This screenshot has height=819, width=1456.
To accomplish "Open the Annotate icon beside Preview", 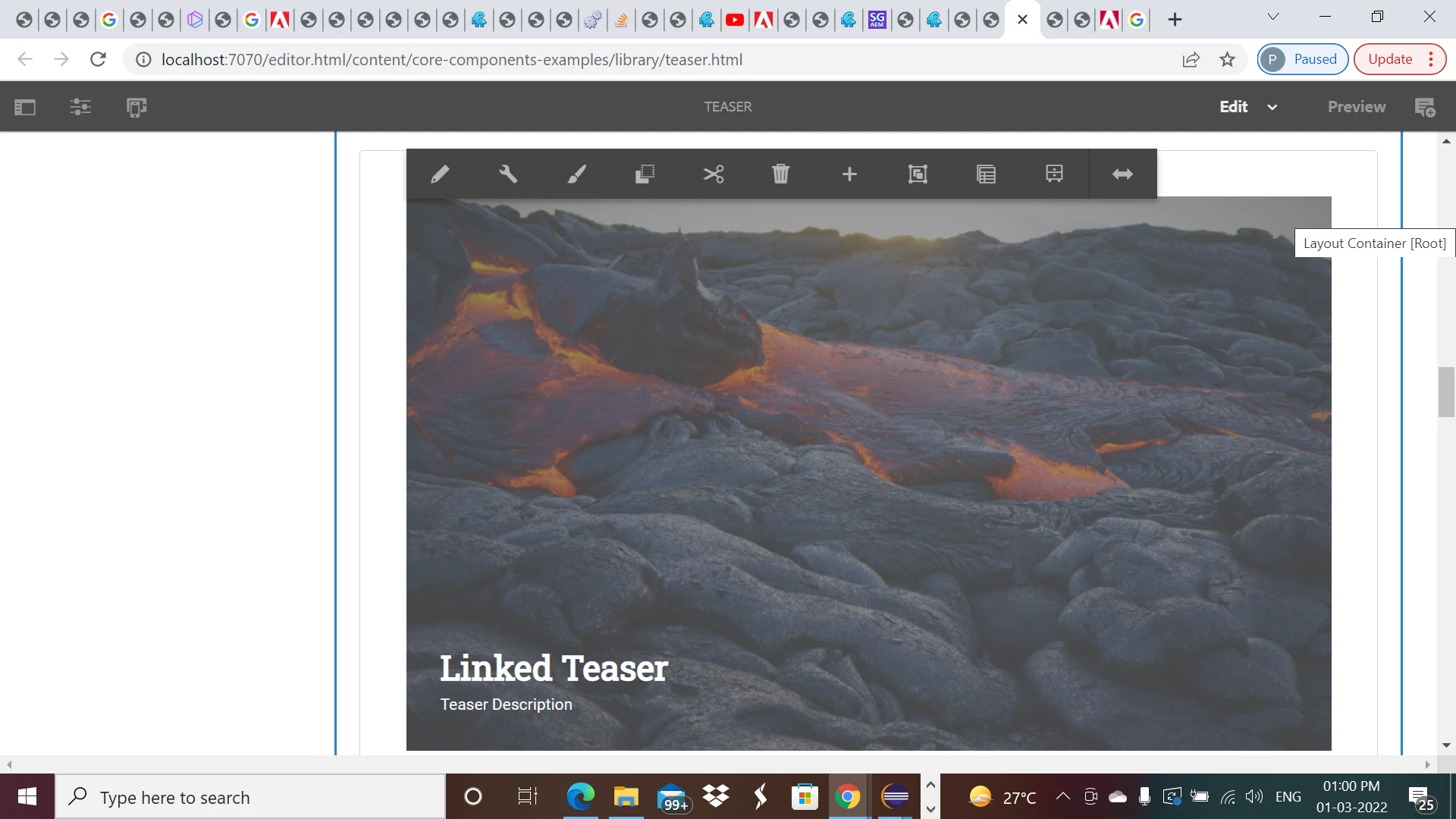I will point(1425,107).
